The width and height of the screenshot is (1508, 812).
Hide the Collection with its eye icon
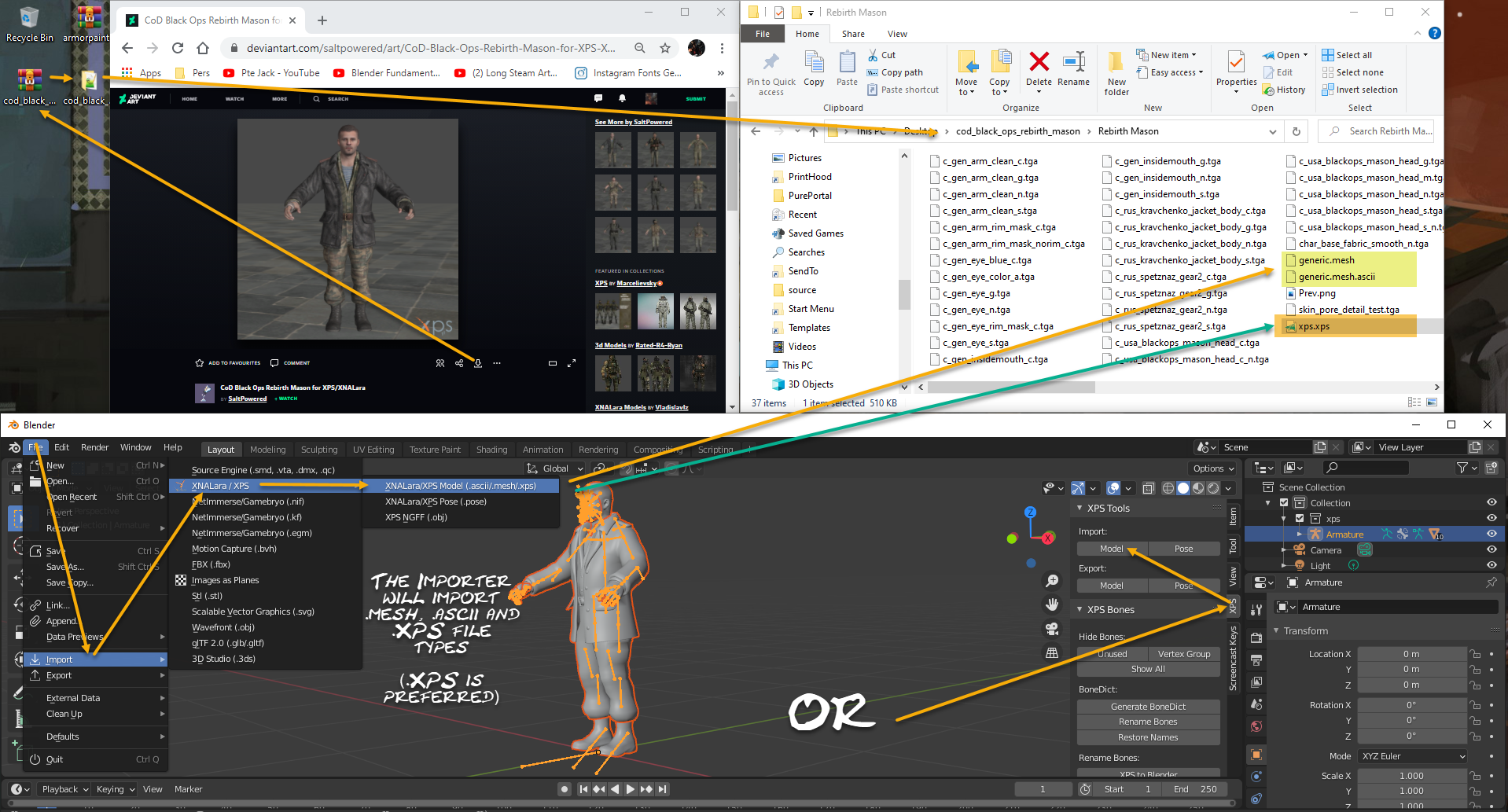coord(1491,502)
